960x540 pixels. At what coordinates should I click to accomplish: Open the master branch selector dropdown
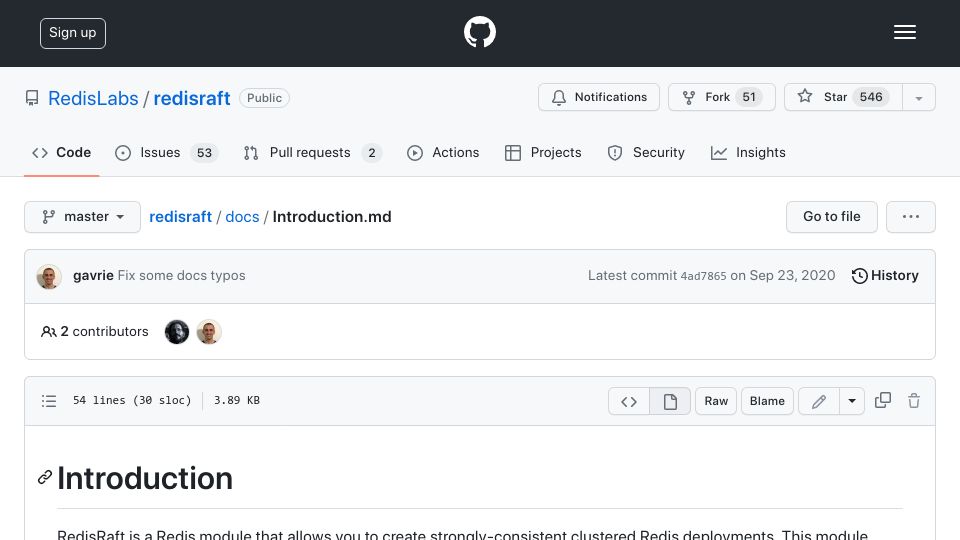(83, 217)
